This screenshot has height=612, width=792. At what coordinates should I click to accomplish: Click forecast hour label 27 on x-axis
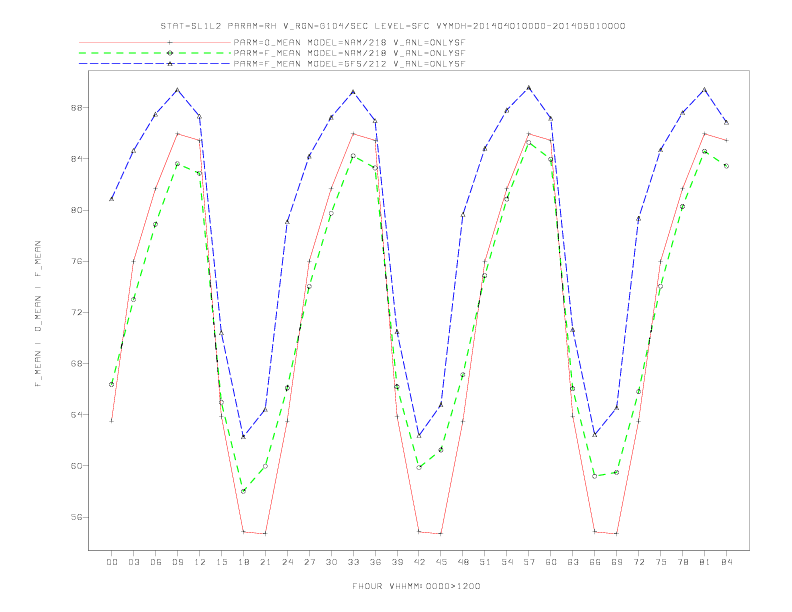point(309,562)
